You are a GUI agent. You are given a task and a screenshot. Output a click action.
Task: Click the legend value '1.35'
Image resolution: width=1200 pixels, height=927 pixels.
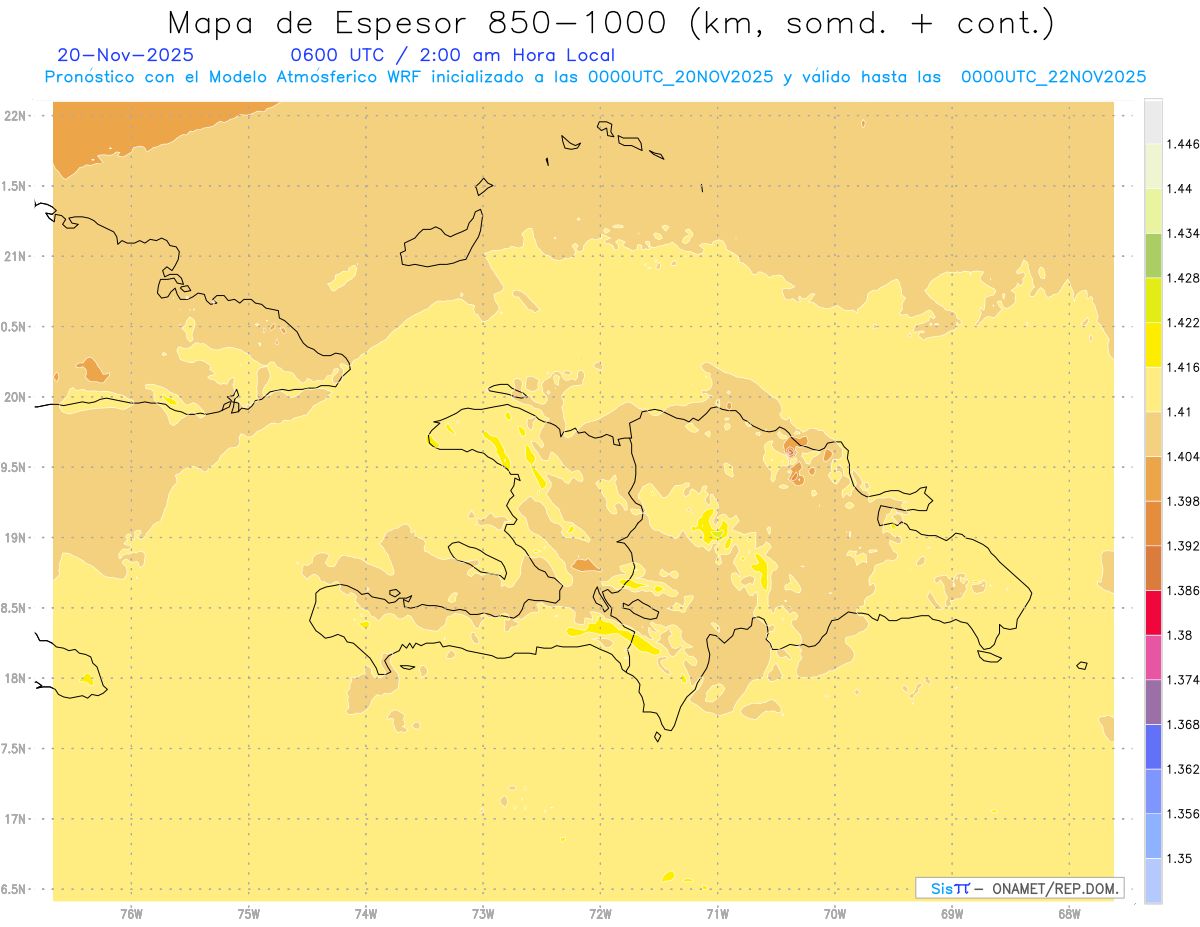click(x=1181, y=858)
